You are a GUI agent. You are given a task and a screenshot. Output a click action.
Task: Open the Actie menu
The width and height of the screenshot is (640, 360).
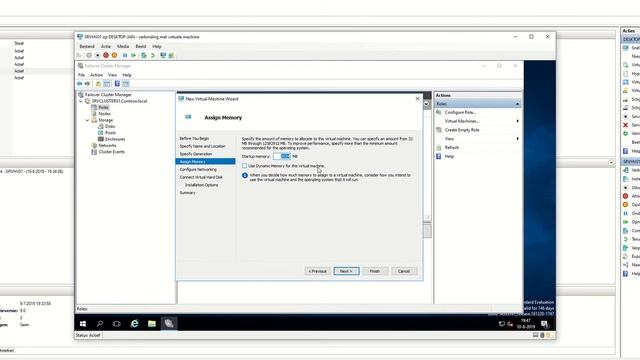[106, 47]
